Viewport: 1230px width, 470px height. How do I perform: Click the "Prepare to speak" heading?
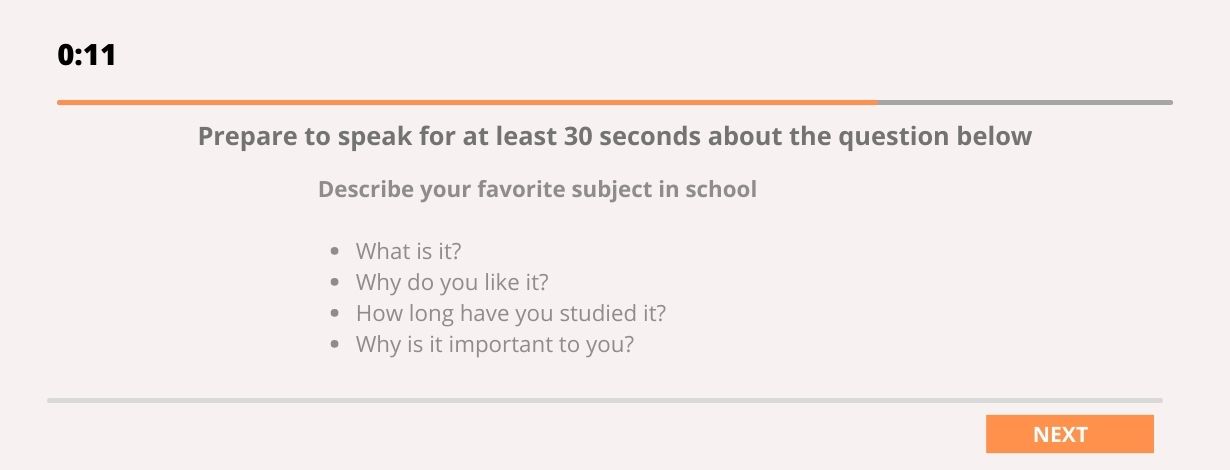(614, 136)
